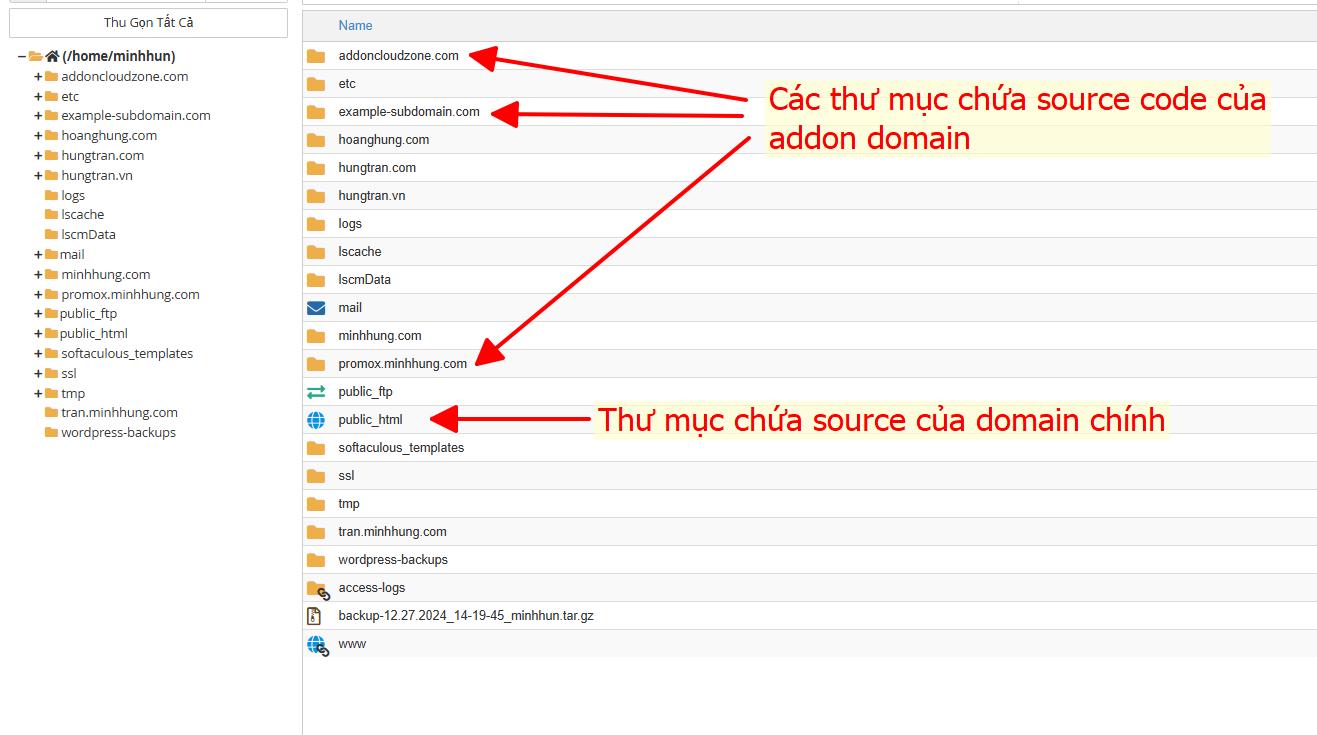Collapse the /home/minhhun root tree node

pyautogui.click(x=22, y=57)
